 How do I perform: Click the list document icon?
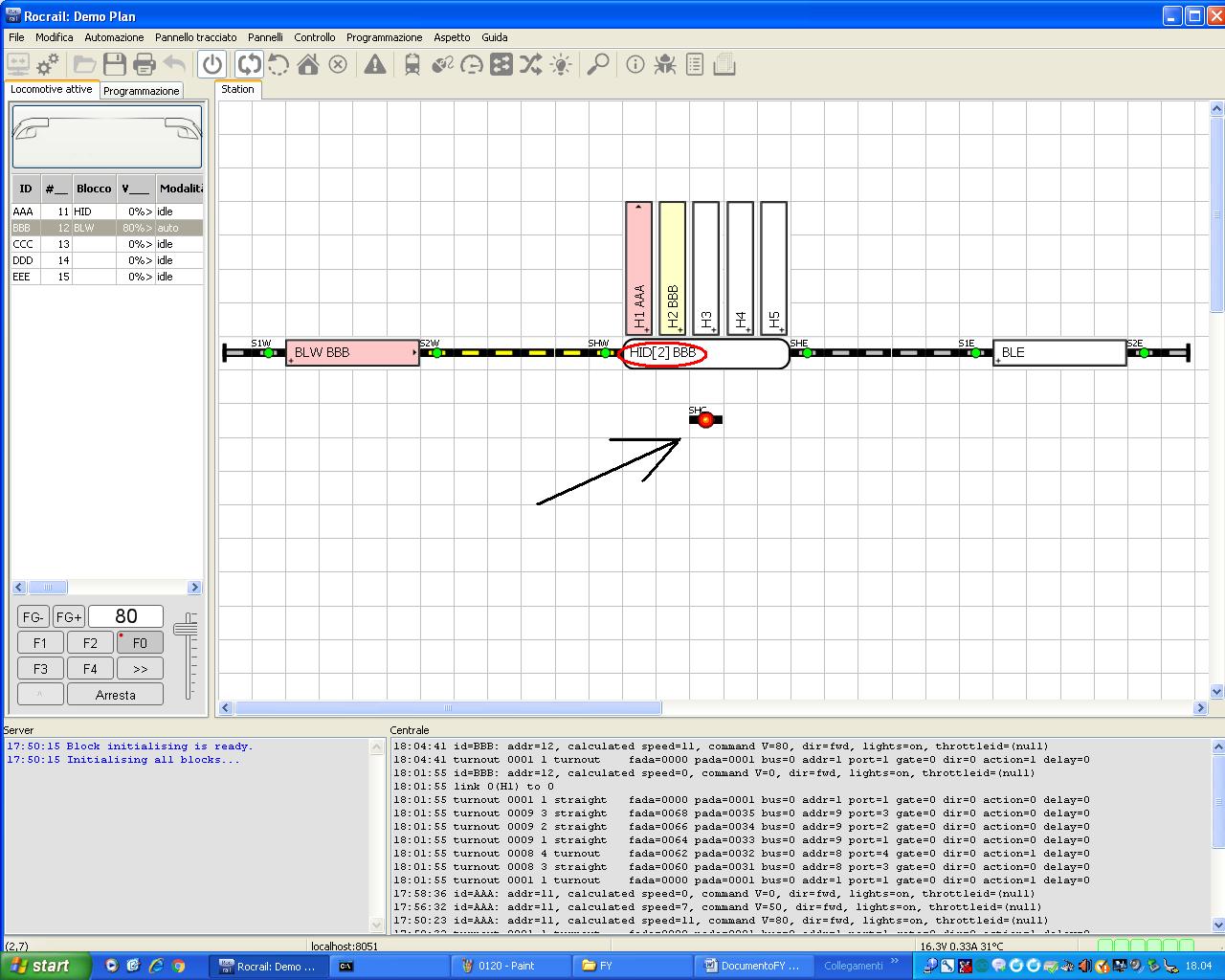pos(695,64)
